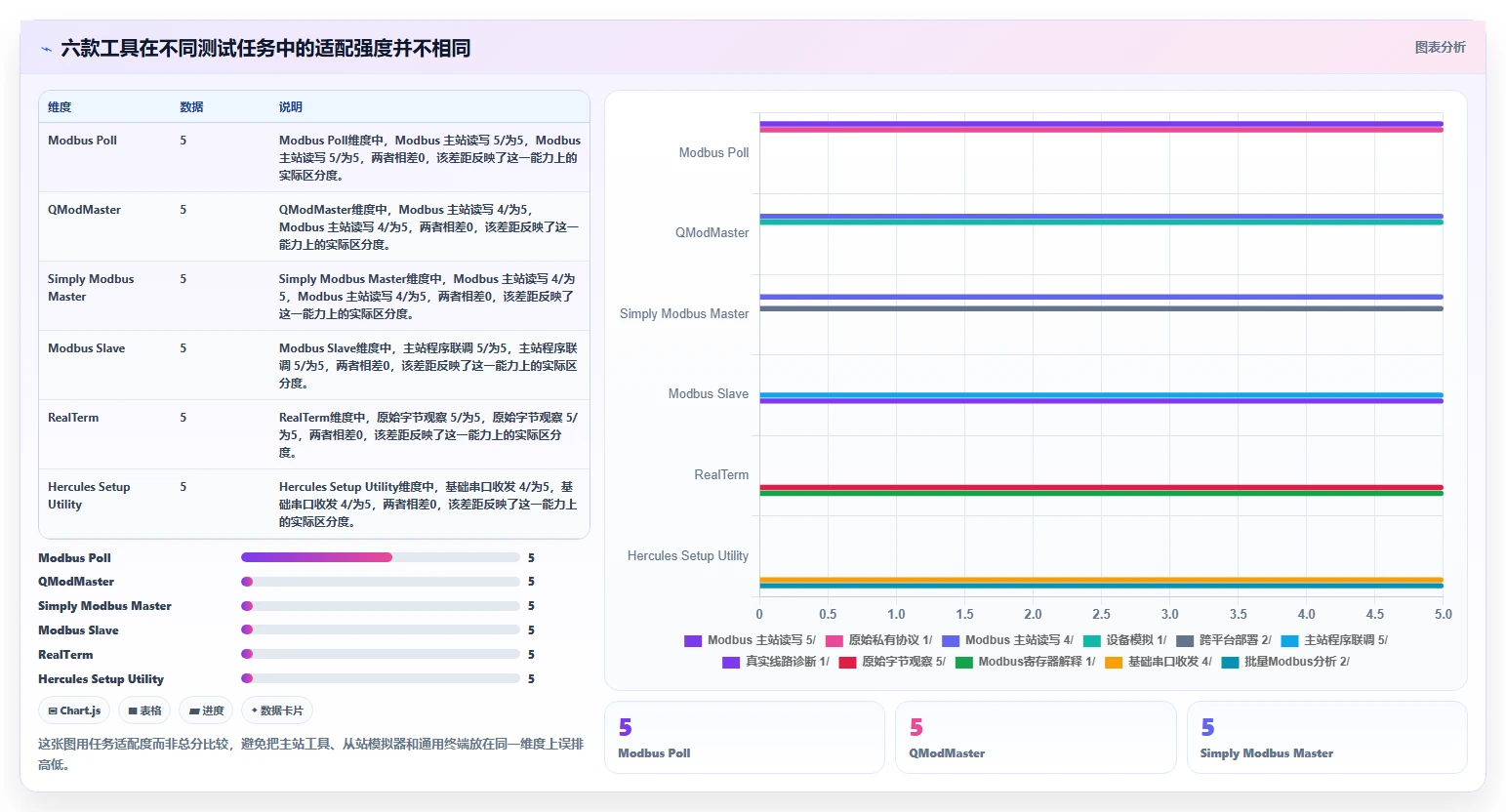Select the Modbus Slave table row name
This screenshot has height=812, width=1506.
click(86, 348)
